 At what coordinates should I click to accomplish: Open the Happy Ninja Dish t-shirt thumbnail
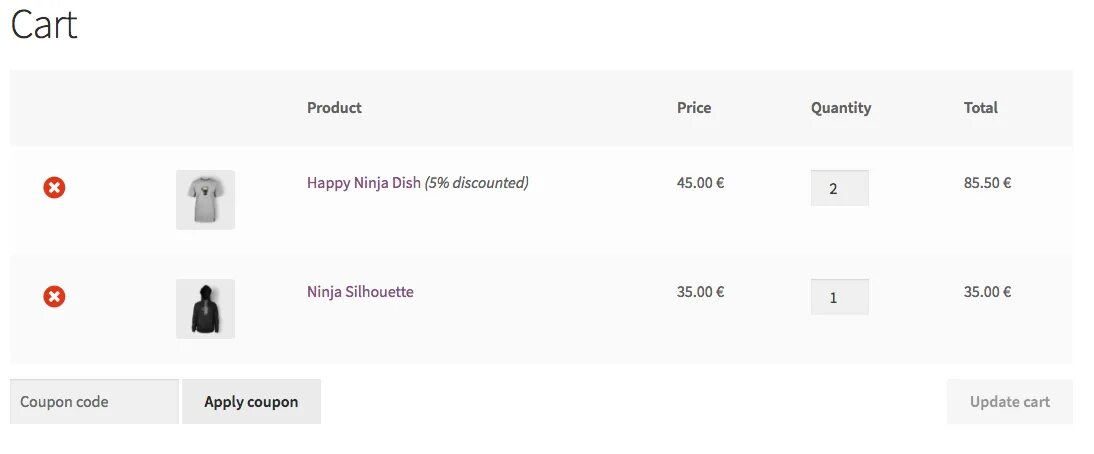pos(205,199)
